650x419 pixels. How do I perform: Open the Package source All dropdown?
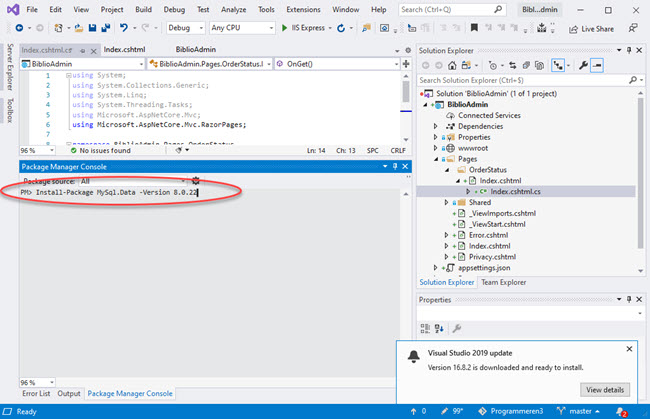(x=133, y=181)
